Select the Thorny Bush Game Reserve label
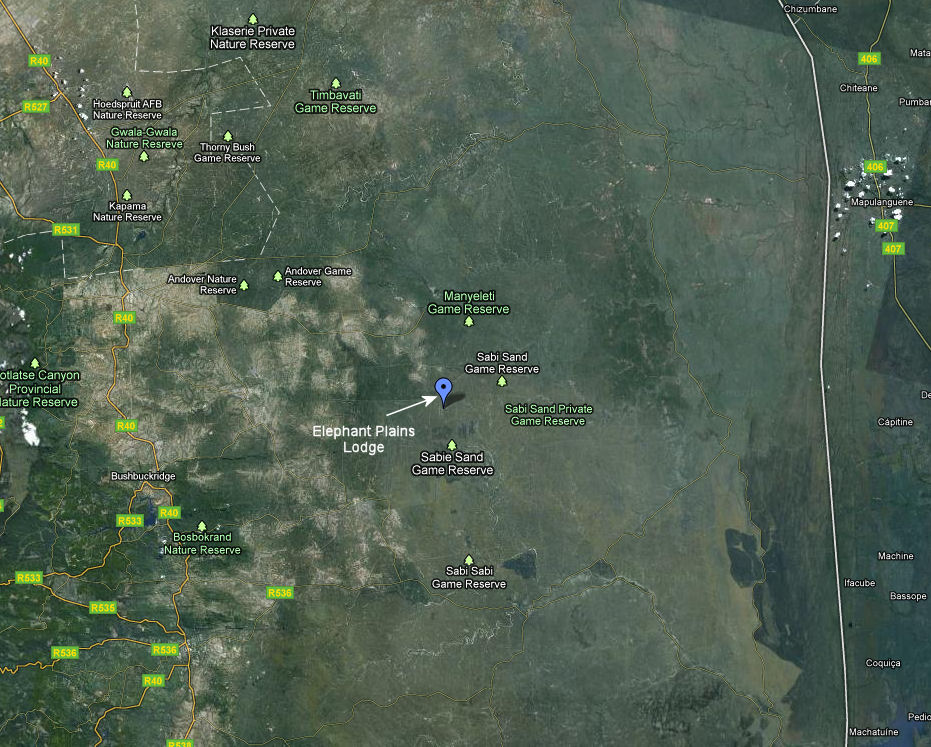This screenshot has width=931, height=747. click(x=227, y=153)
